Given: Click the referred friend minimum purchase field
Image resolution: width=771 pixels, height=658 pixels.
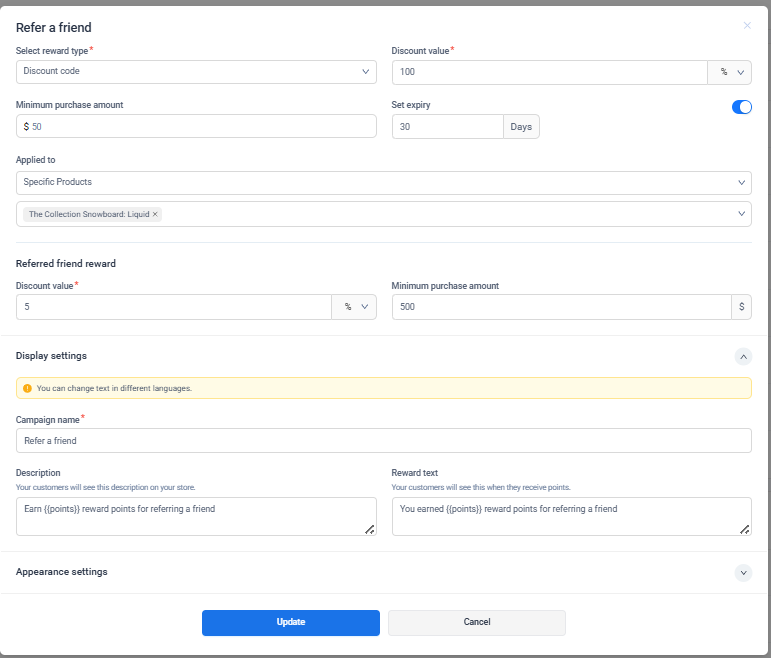Looking at the screenshot, I should 560,307.
